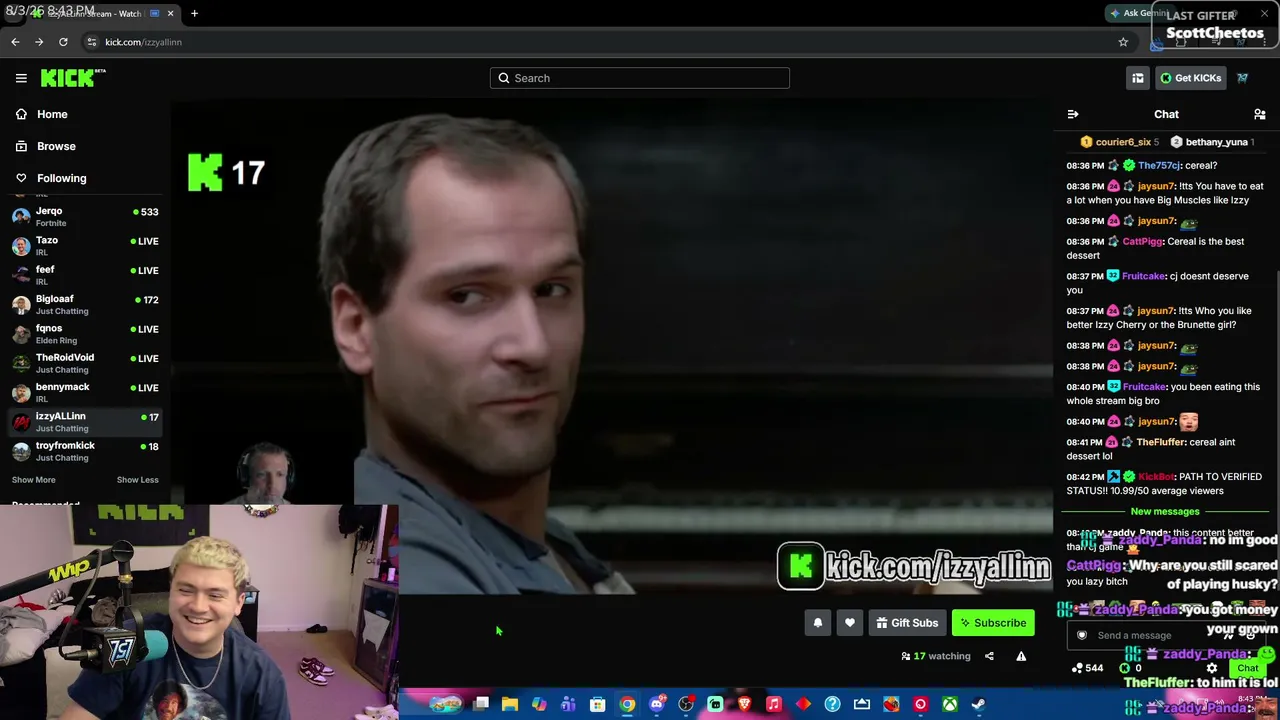Reload the page
This screenshot has height=720, width=1280.
pos(63,42)
